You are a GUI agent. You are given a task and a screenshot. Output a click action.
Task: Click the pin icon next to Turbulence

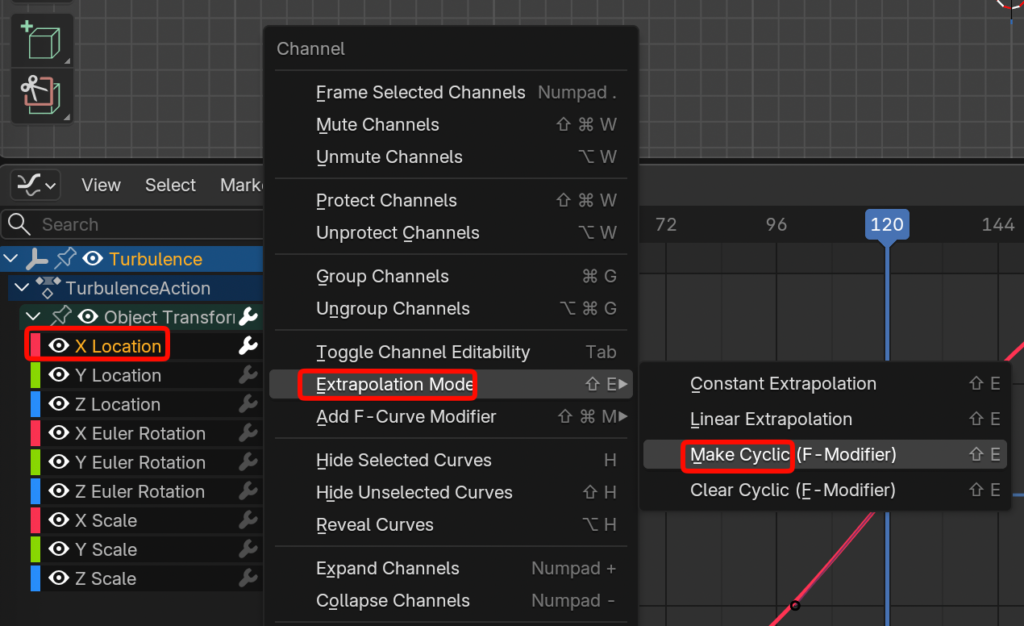[x=65, y=259]
